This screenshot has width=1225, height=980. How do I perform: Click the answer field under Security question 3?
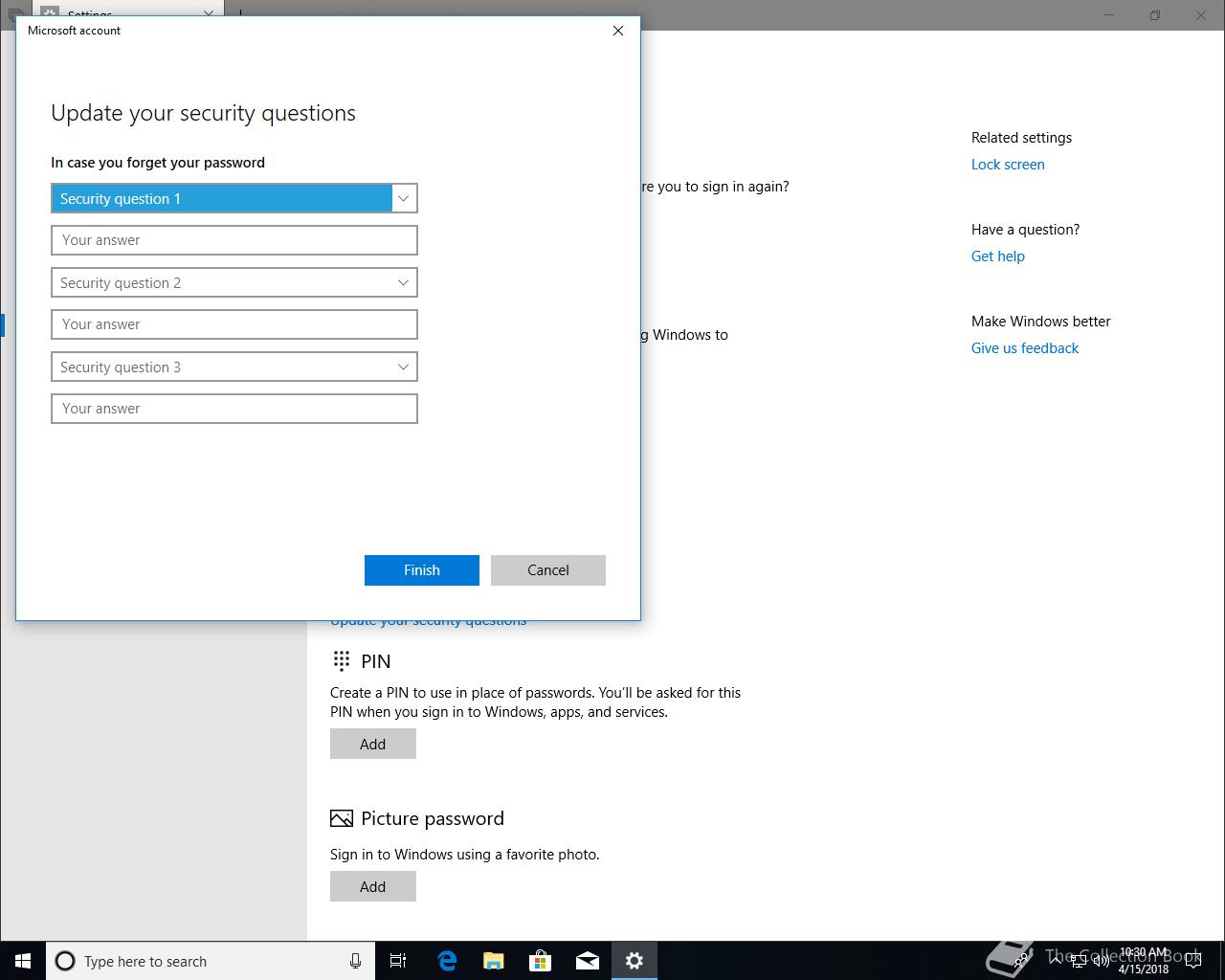(234, 409)
